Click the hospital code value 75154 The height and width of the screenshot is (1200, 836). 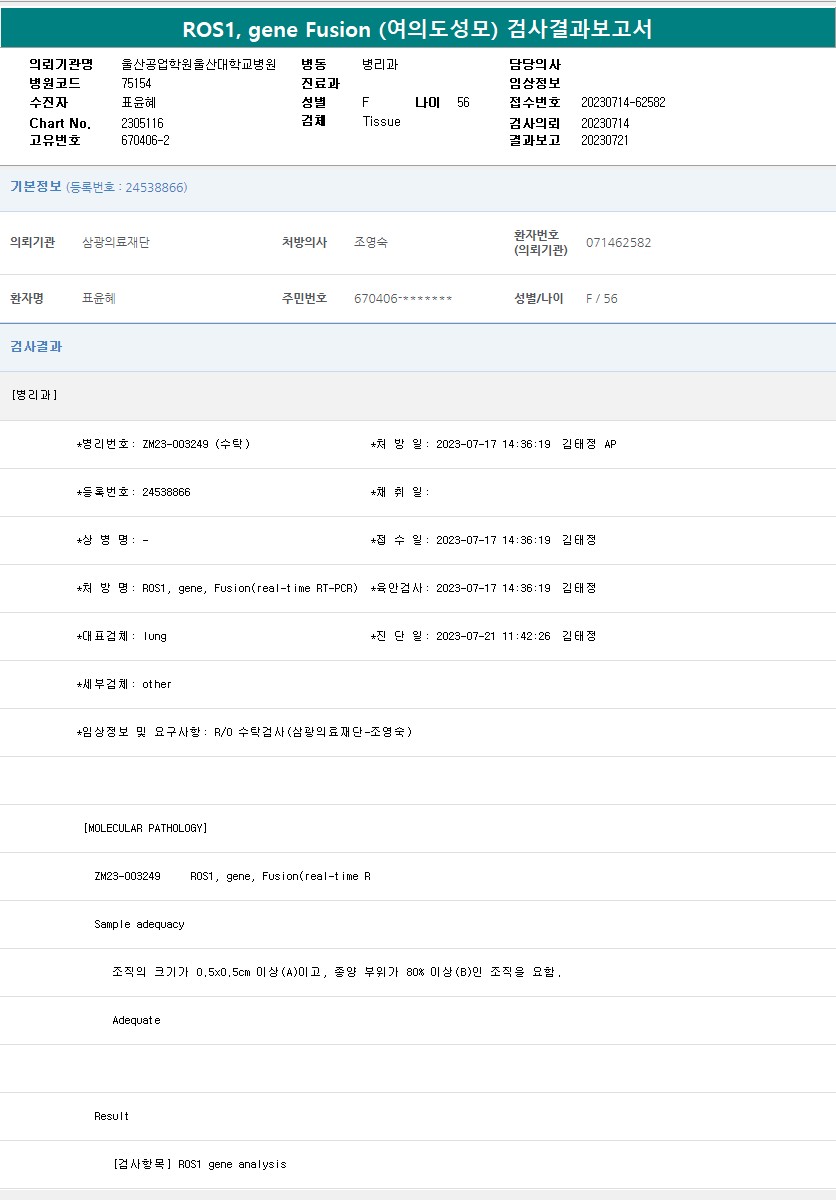point(136,83)
